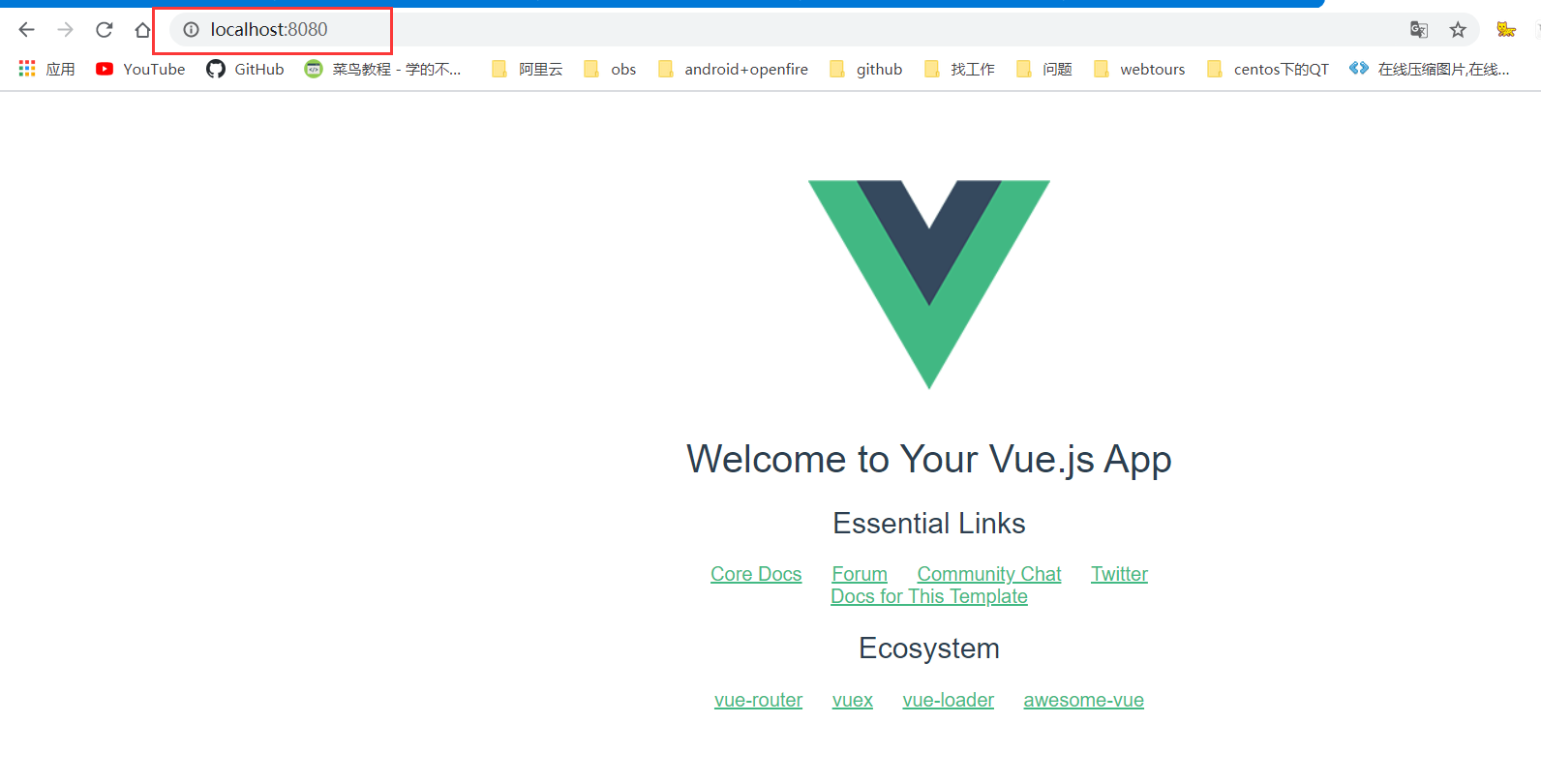Open the vue-router ecosystem link
Viewport: 1541px width, 784px height.
[x=758, y=700]
